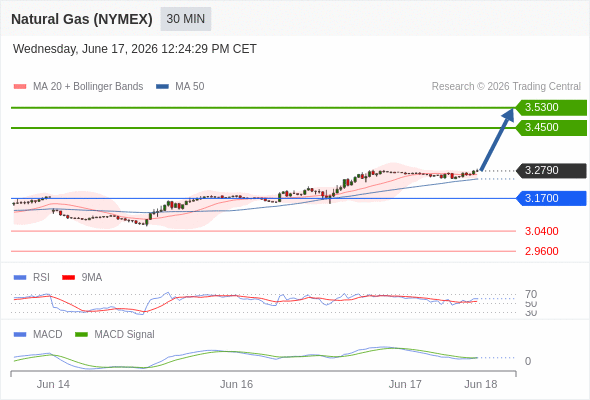The width and height of the screenshot is (590, 400).
Task: Click the Jun 14 date marker
Action: point(53,384)
